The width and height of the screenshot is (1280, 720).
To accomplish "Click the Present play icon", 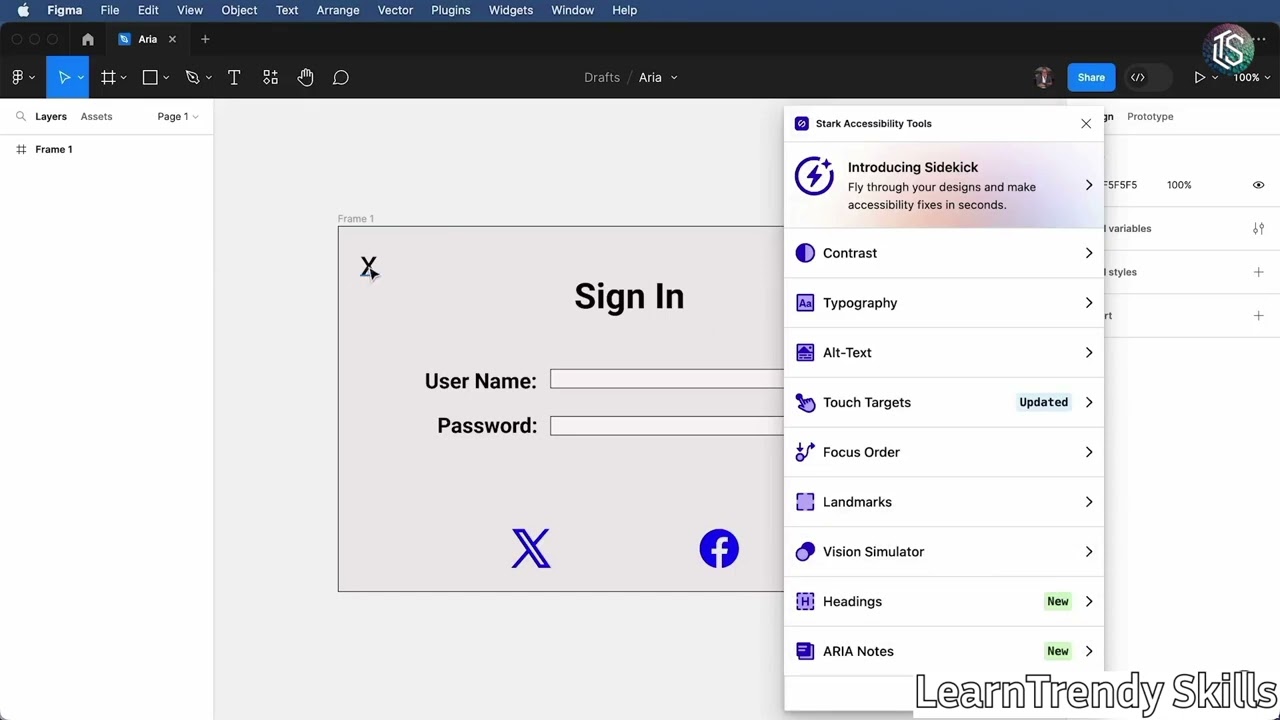I will pyautogui.click(x=1199, y=77).
